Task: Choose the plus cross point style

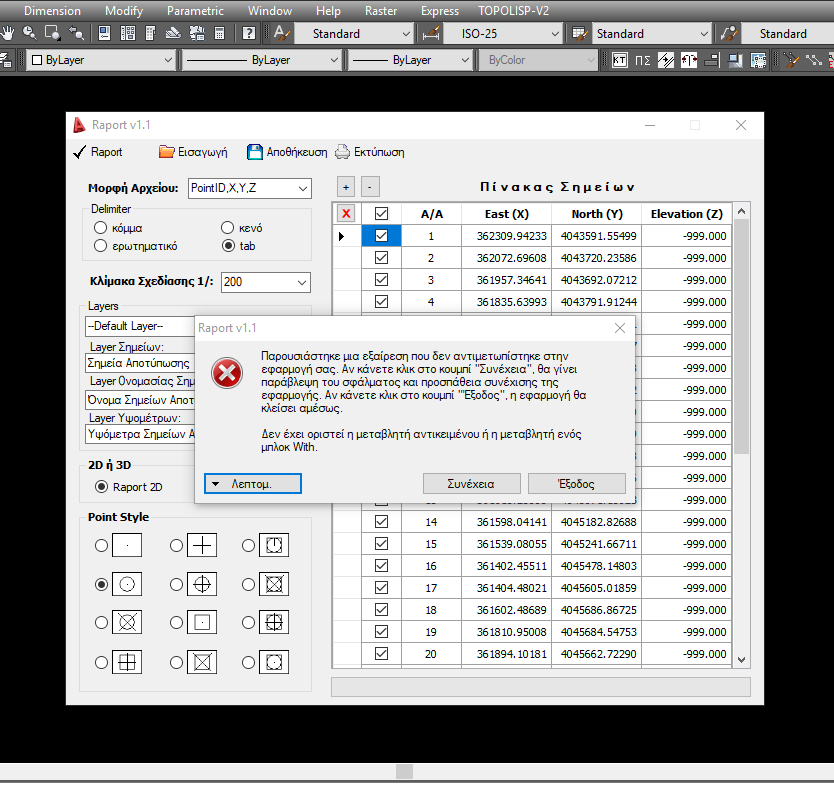Action: (176, 546)
